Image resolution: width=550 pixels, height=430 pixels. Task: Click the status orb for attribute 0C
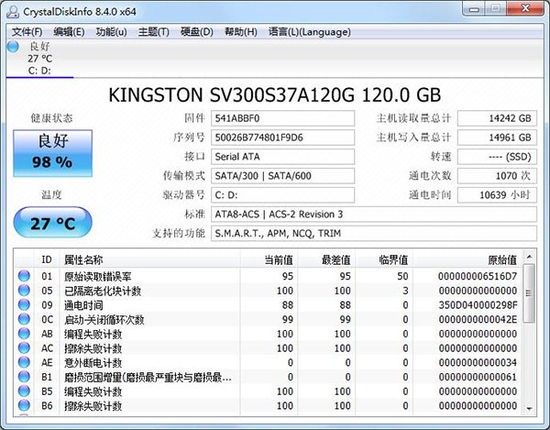pos(24,319)
